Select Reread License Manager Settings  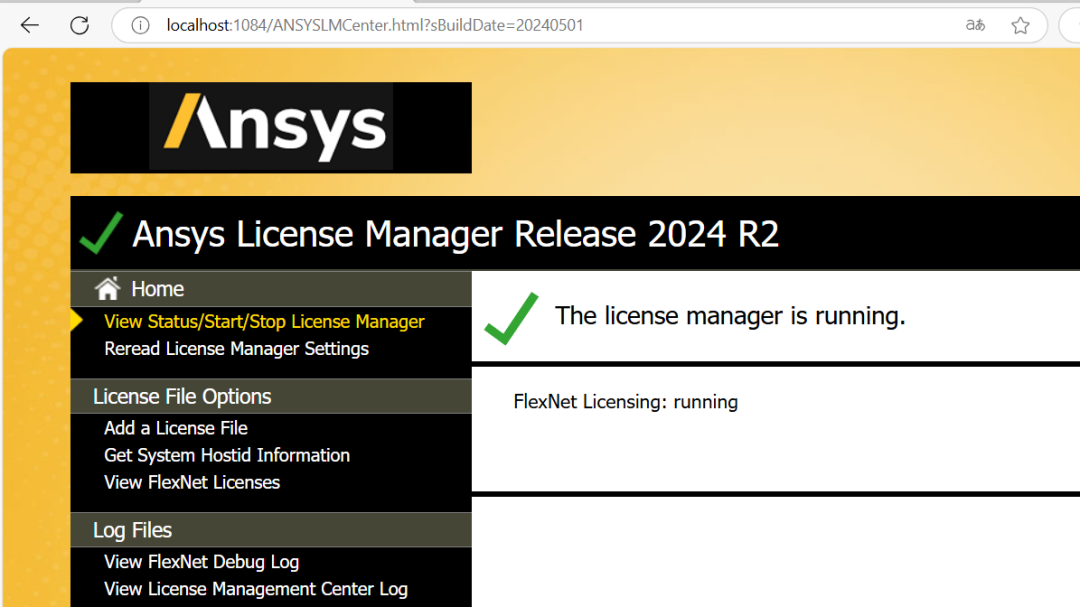236,349
